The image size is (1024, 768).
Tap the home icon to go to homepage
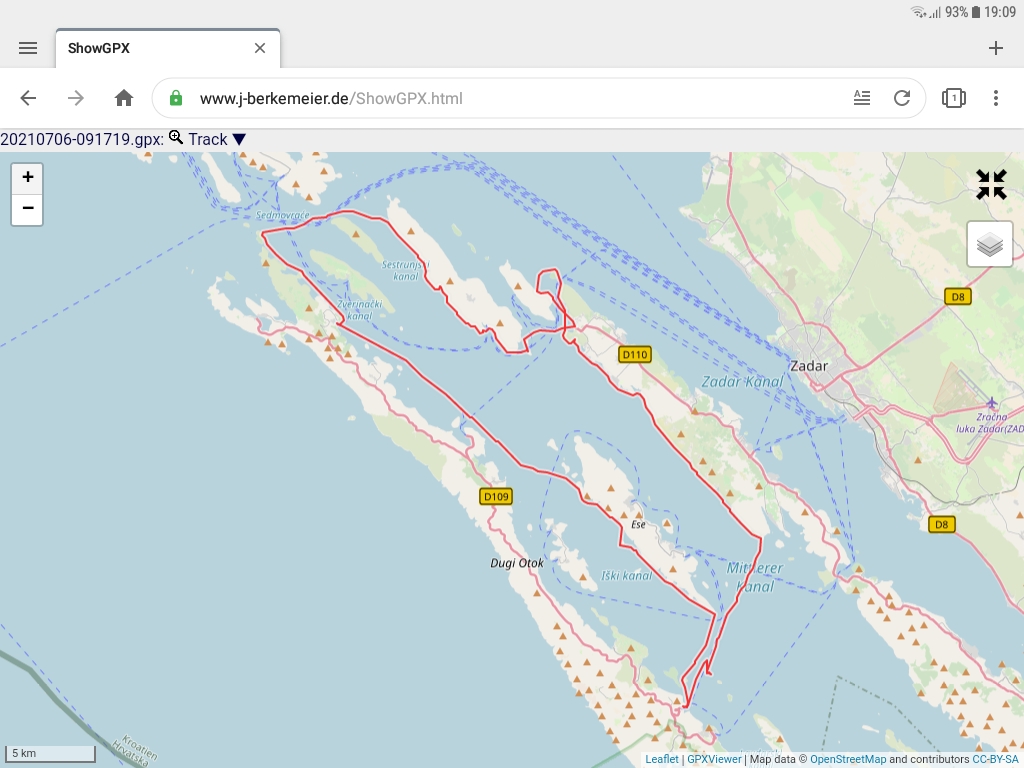123,97
